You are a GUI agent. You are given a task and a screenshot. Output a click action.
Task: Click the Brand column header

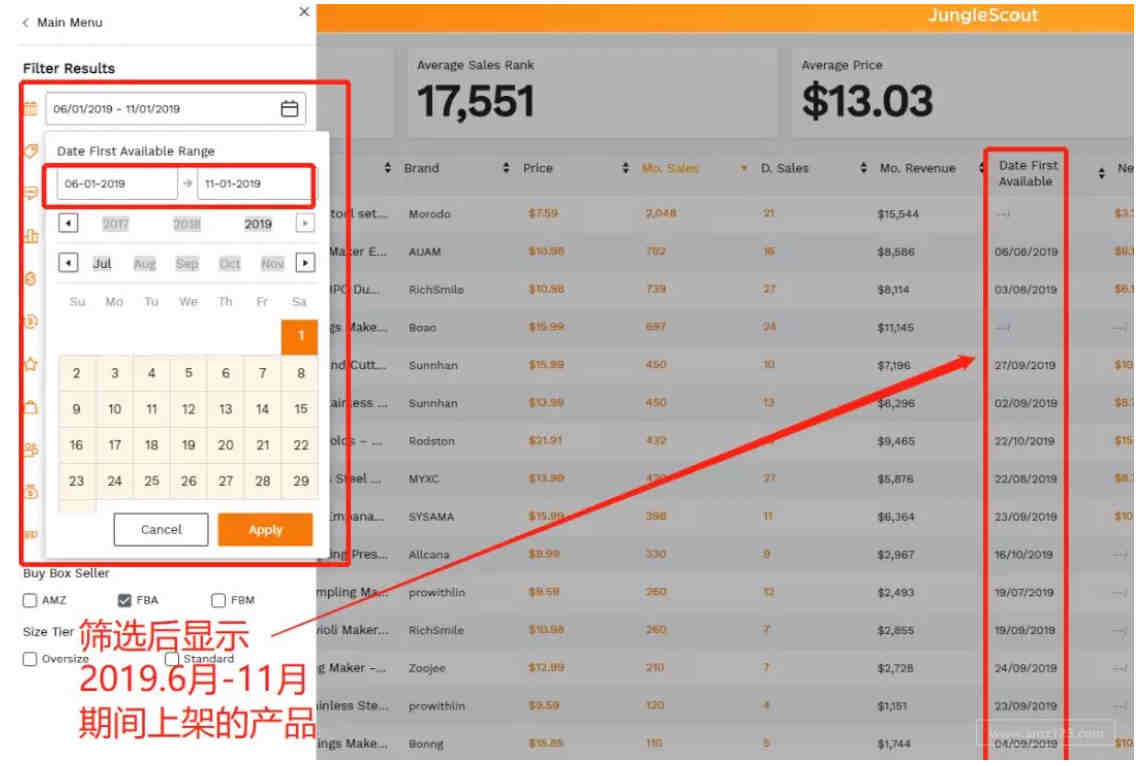point(422,168)
